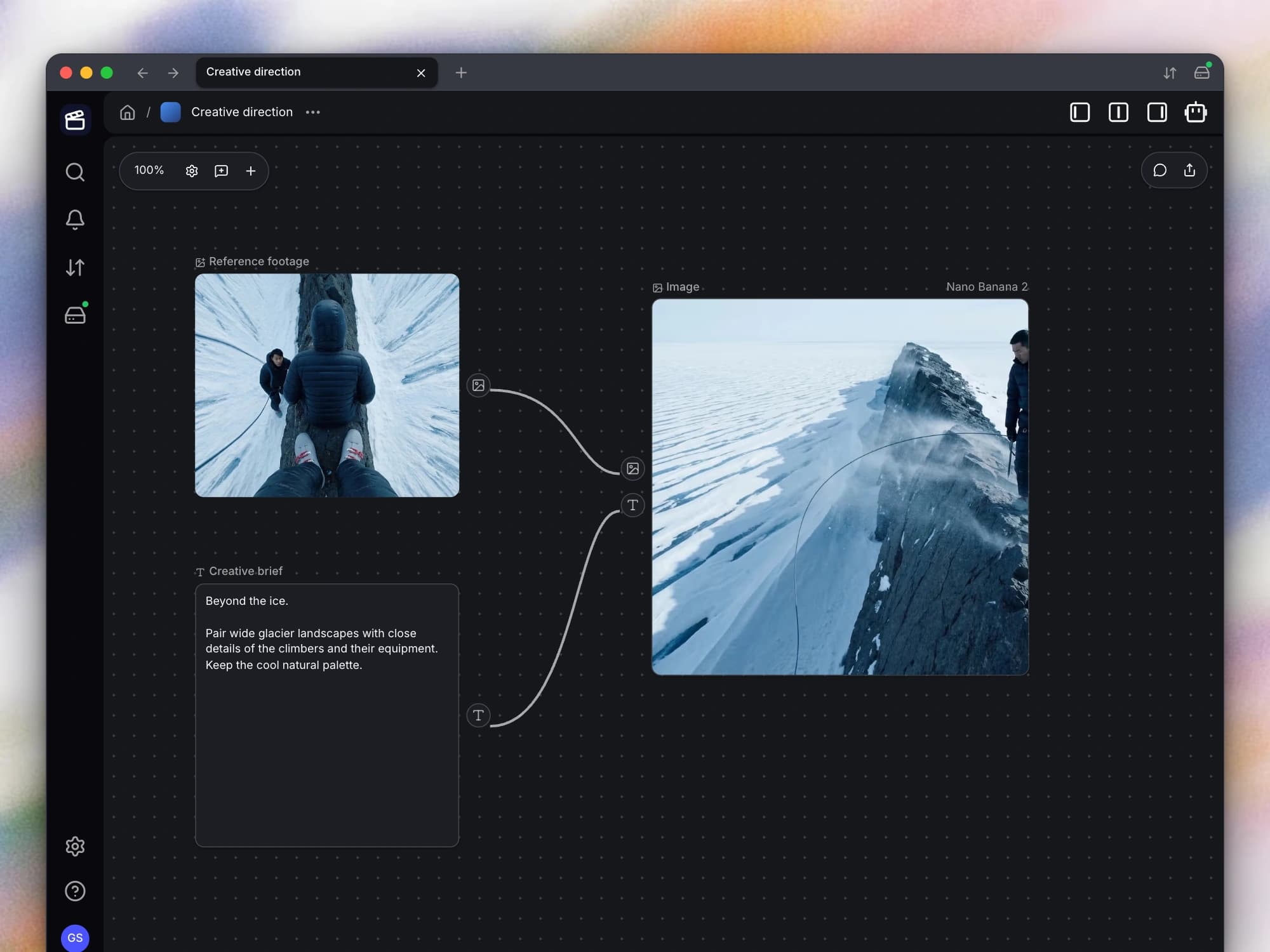The width and height of the screenshot is (1270, 952).
Task: Open notifications bell in sidebar
Action: click(x=75, y=220)
